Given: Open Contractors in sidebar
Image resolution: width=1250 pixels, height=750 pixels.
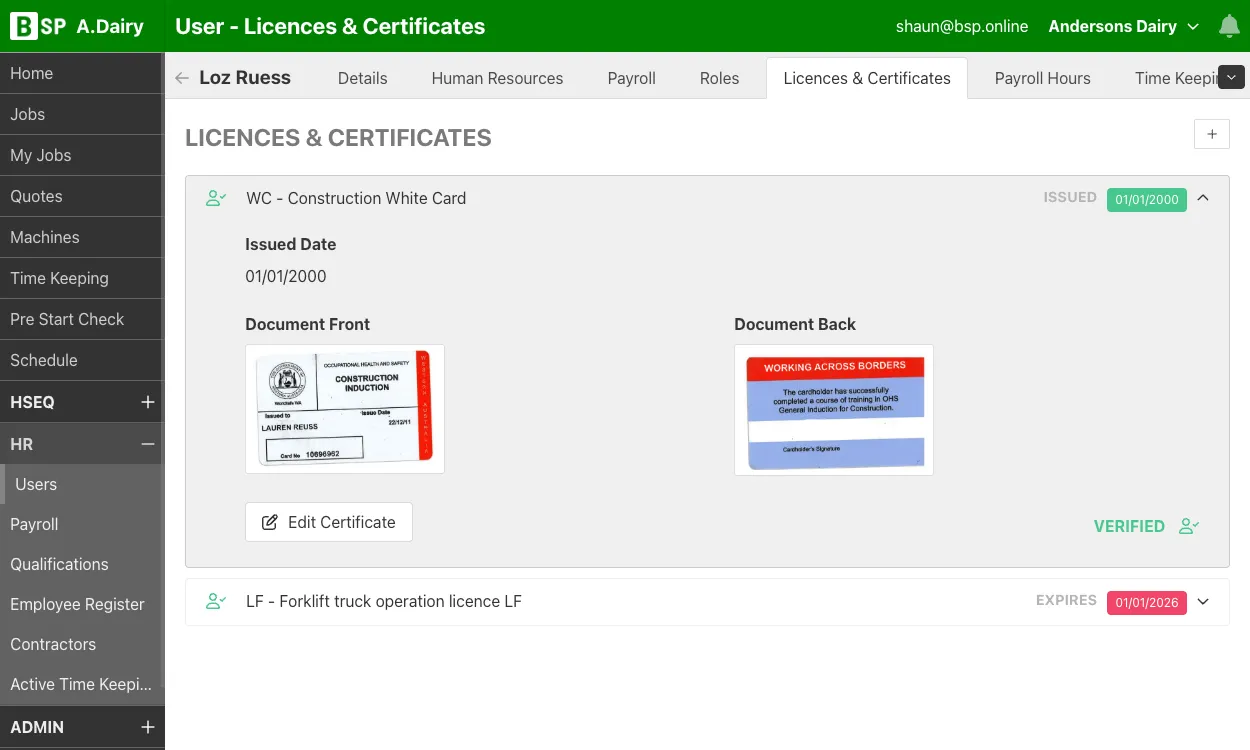Looking at the screenshot, I should pos(81,644).
